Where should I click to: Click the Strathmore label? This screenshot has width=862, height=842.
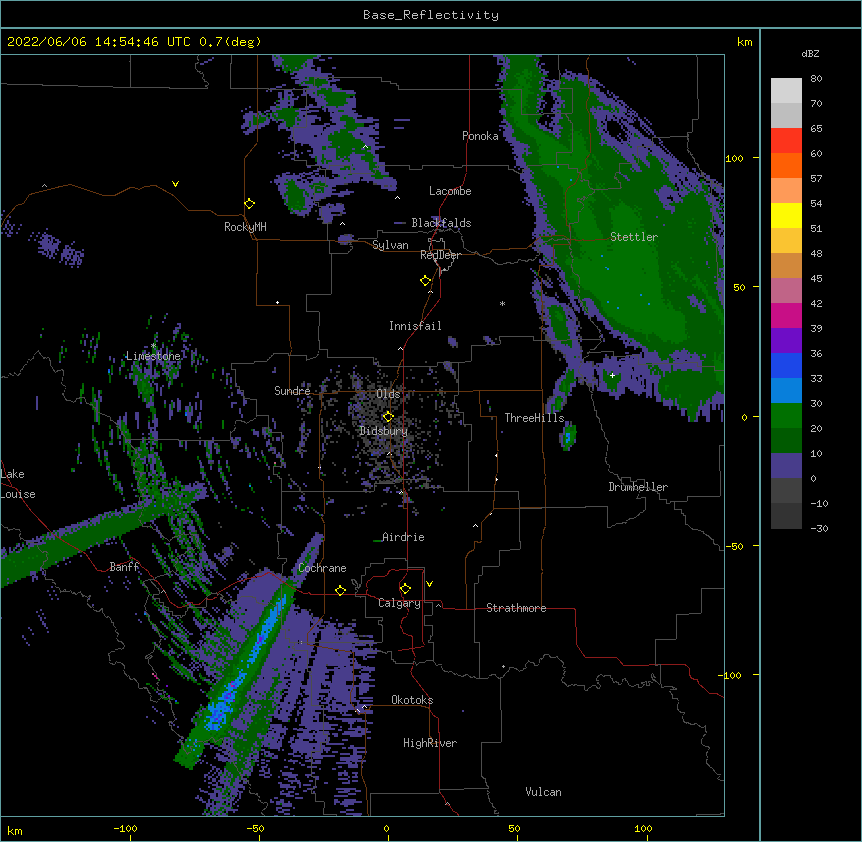[516, 608]
